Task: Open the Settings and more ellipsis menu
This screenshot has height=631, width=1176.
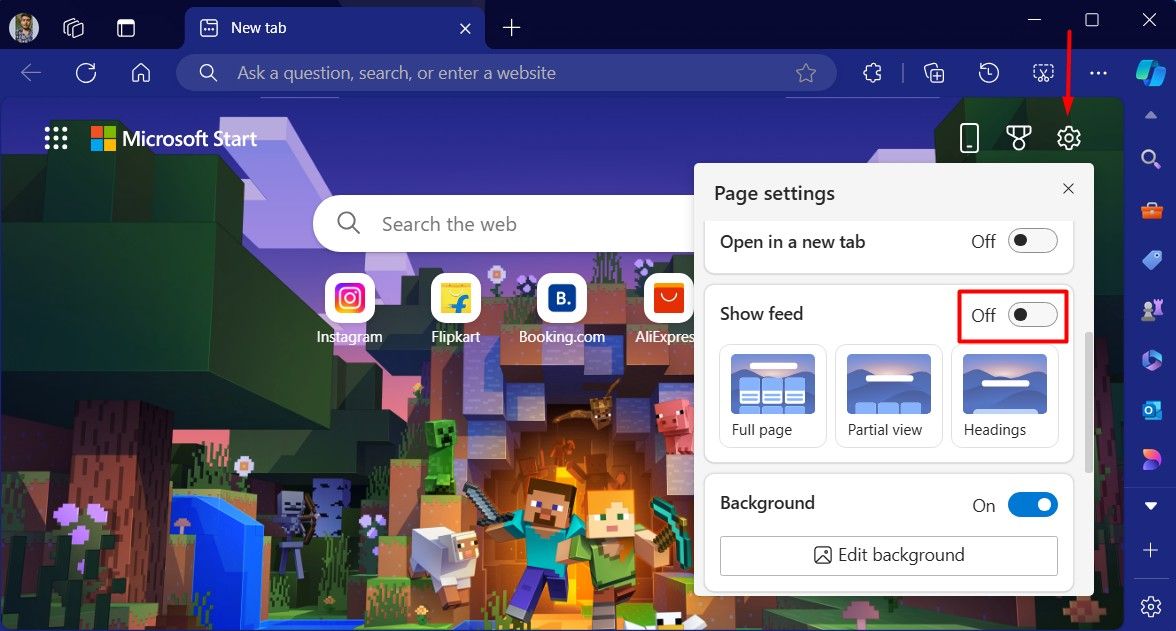Action: (1098, 73)
